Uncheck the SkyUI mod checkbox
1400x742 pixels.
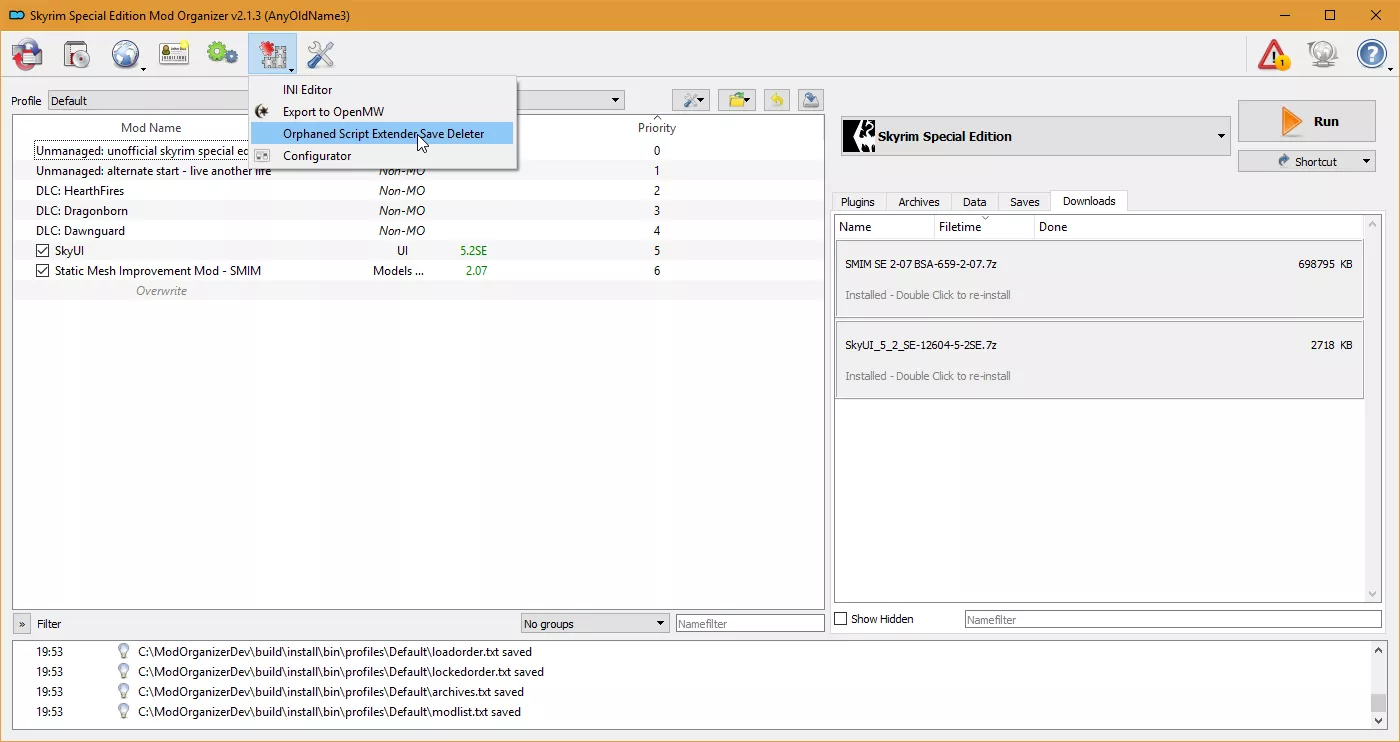point(42,251)
